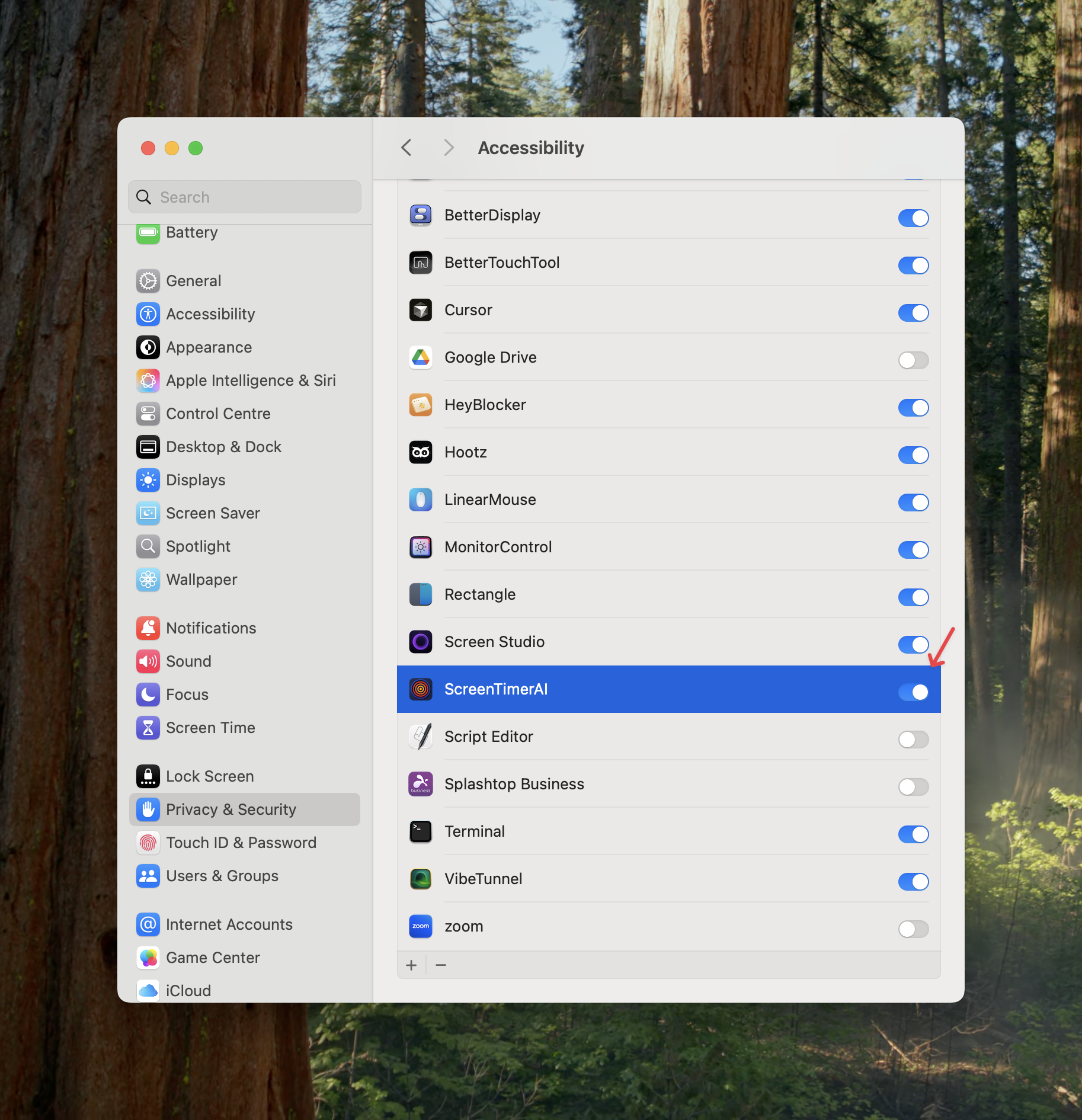Click the Screen Studio app icon
Viewport: 1082px width, 1120px height.
tap(420, 641)
